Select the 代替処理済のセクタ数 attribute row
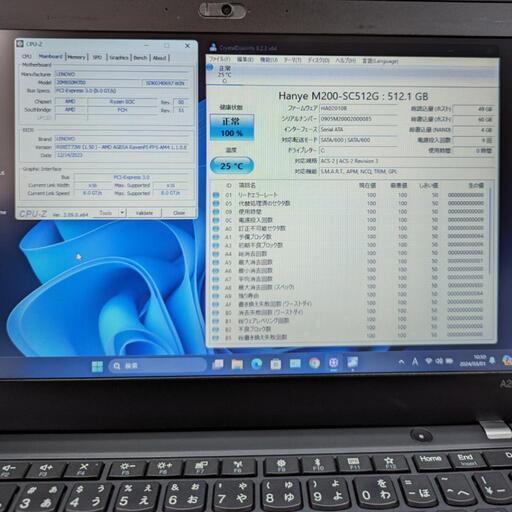Viewport: 512px width, 512px height. [x=348, y=203]
